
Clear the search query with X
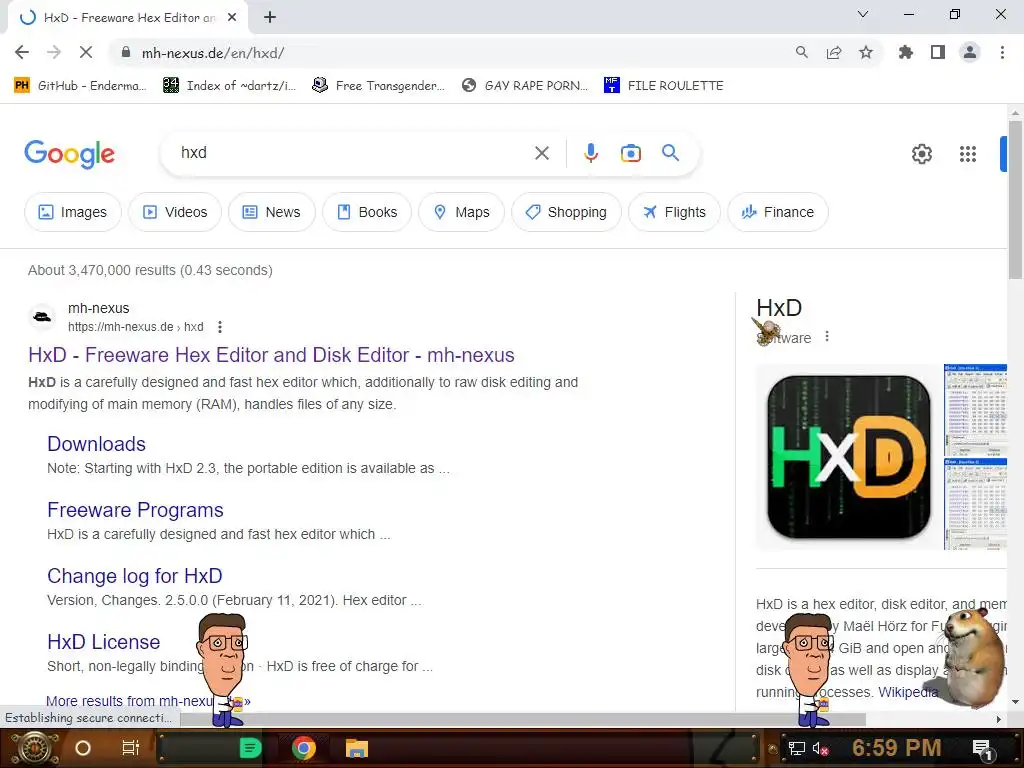pos(541,153)
